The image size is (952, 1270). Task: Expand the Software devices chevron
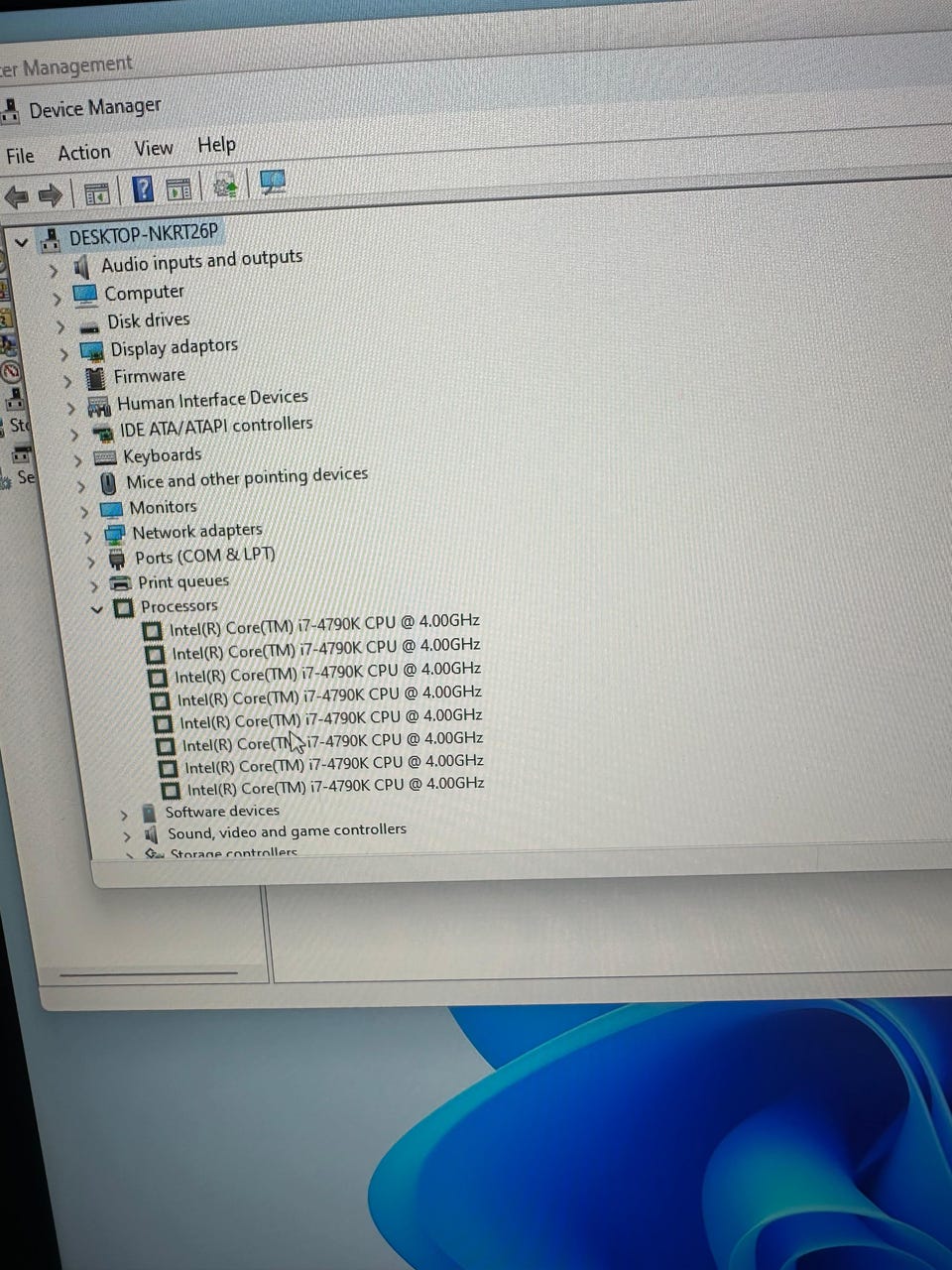pos(124,815)
